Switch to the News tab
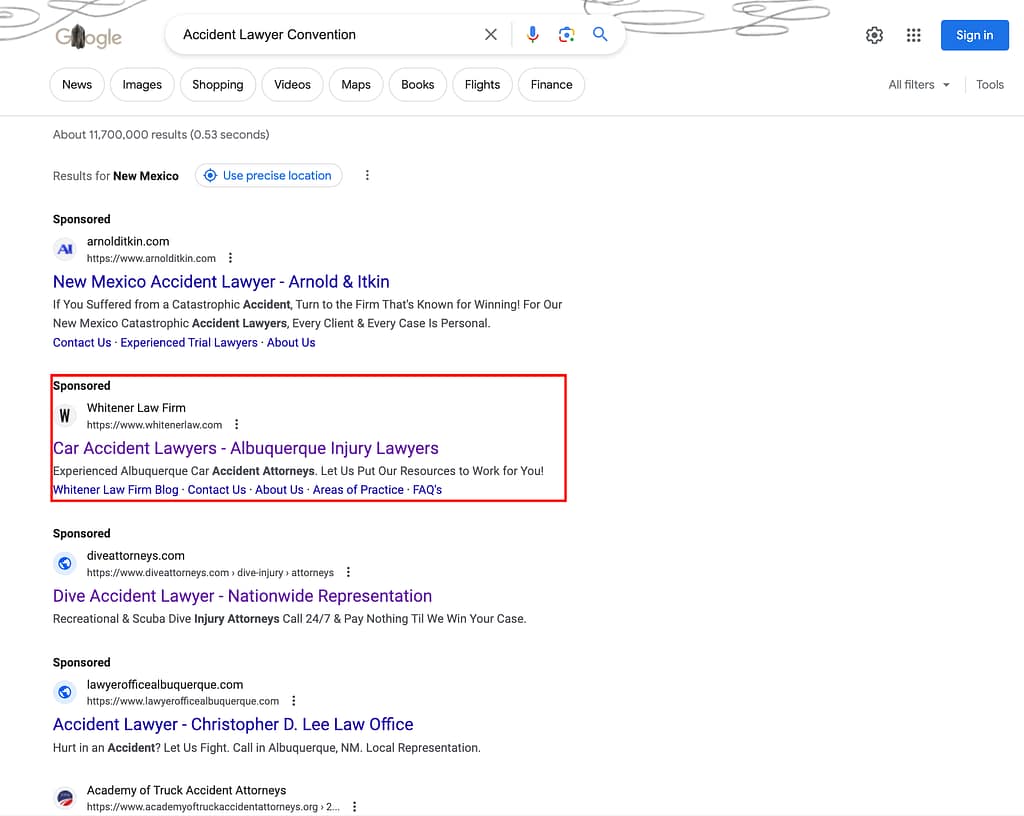 click(77, 85)
